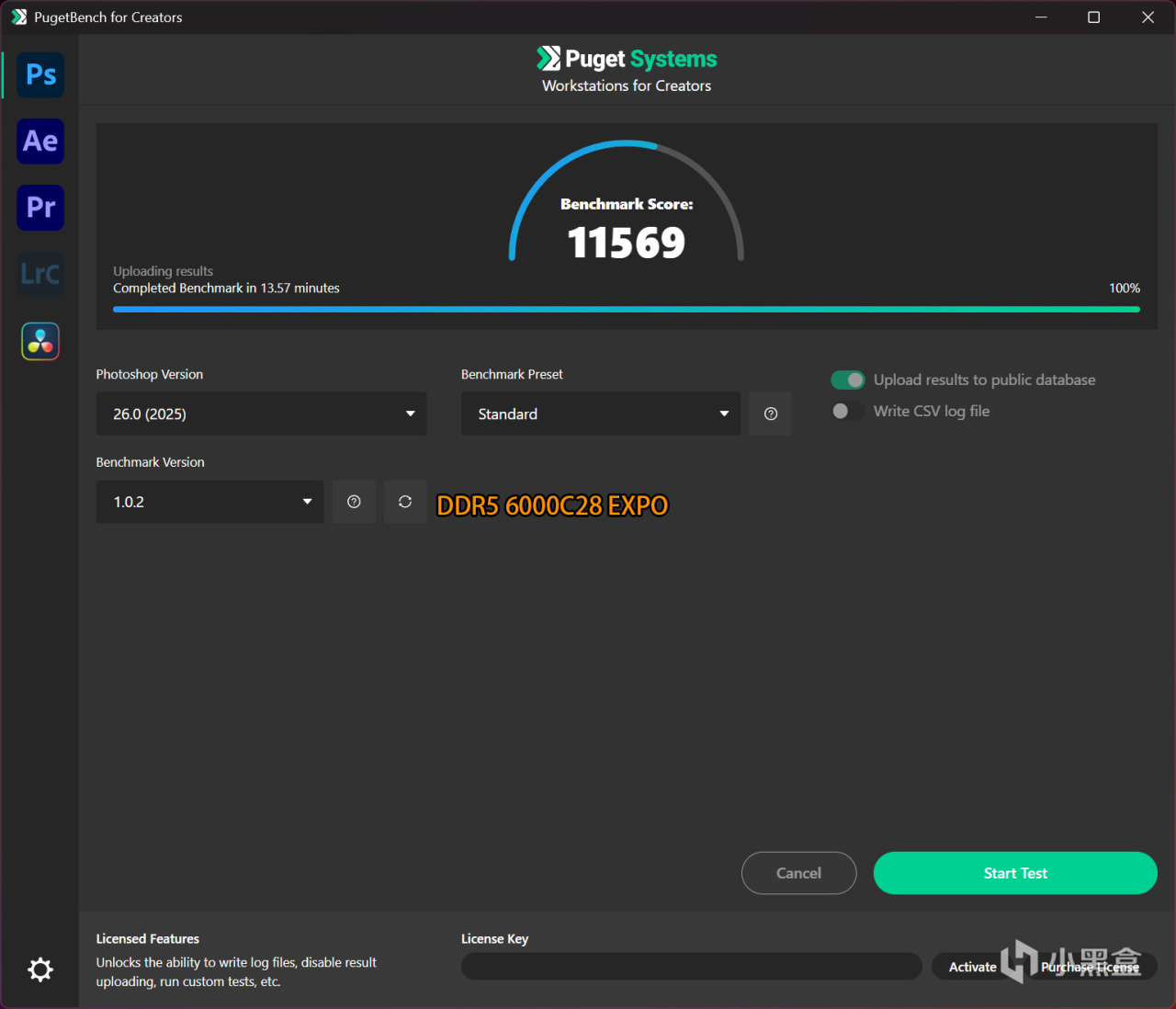1176x1009 pixels.
Task: Click the Benchmark Version help icon
Action: coord(354,502)
